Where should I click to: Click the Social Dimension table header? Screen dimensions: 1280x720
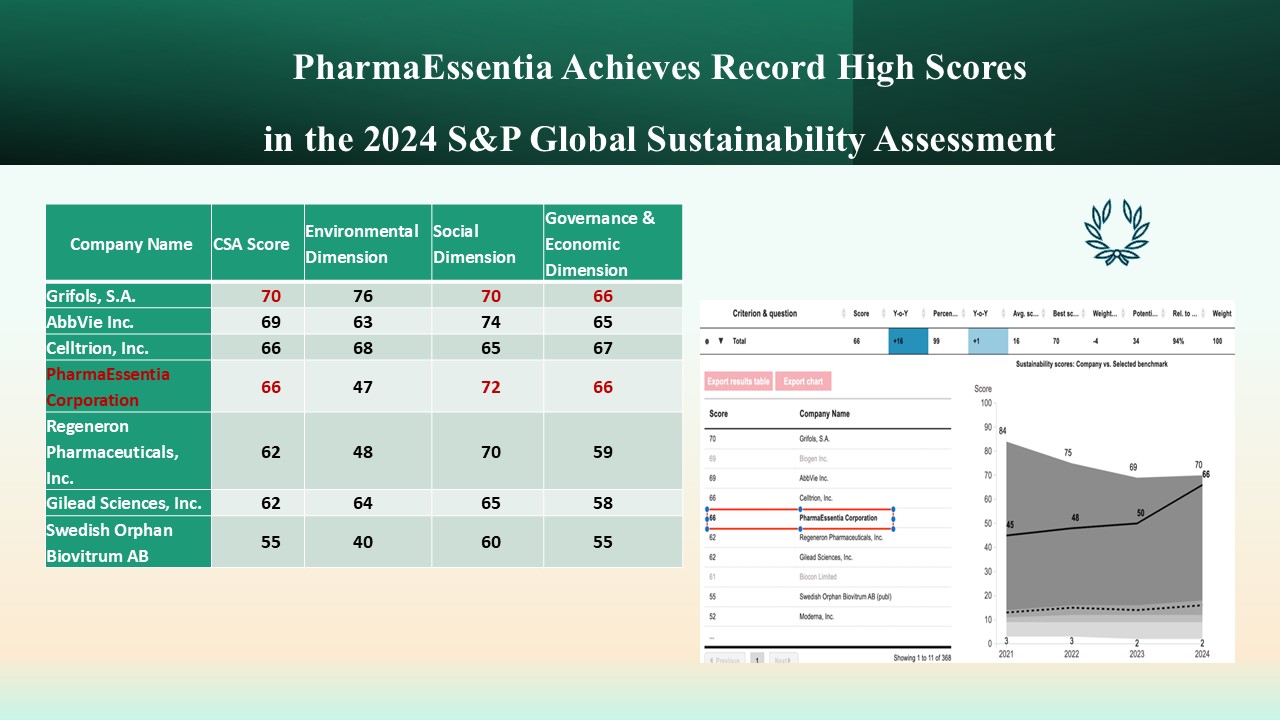click(x=488, y=243)
